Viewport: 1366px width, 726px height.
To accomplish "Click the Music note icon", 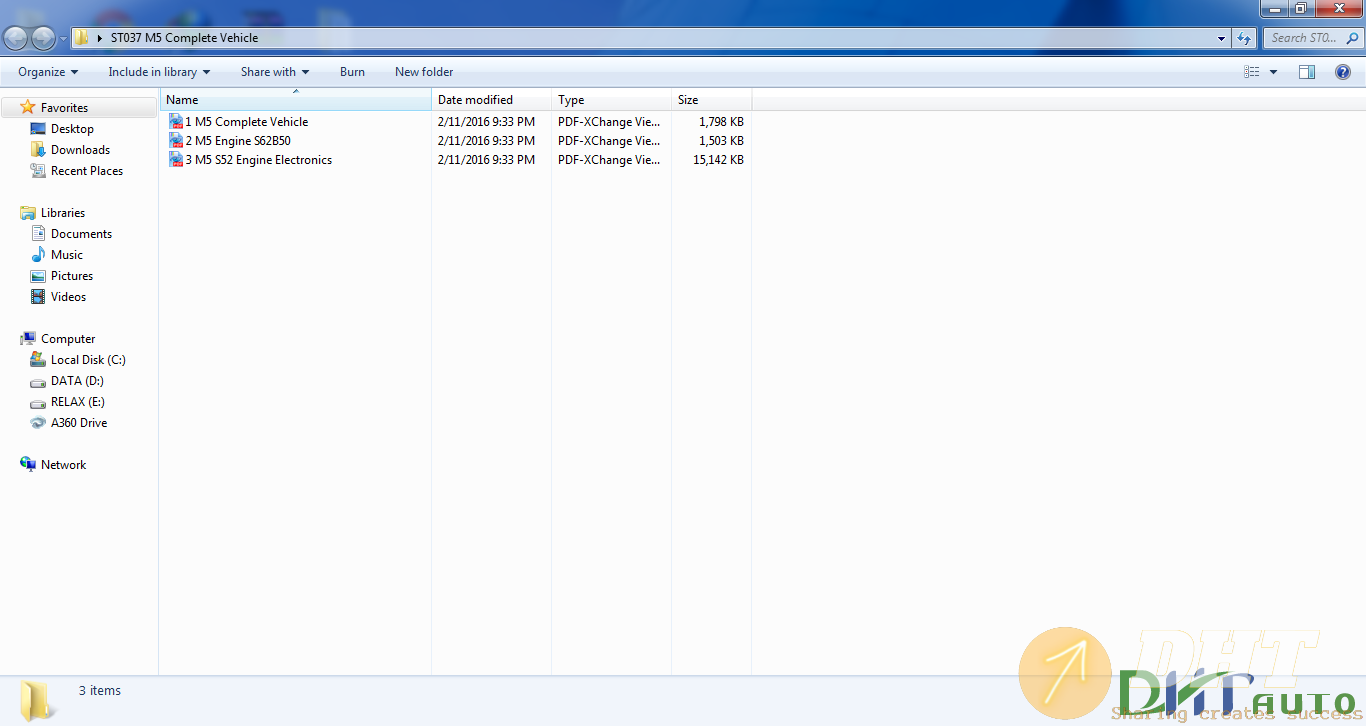I will 38,255.
